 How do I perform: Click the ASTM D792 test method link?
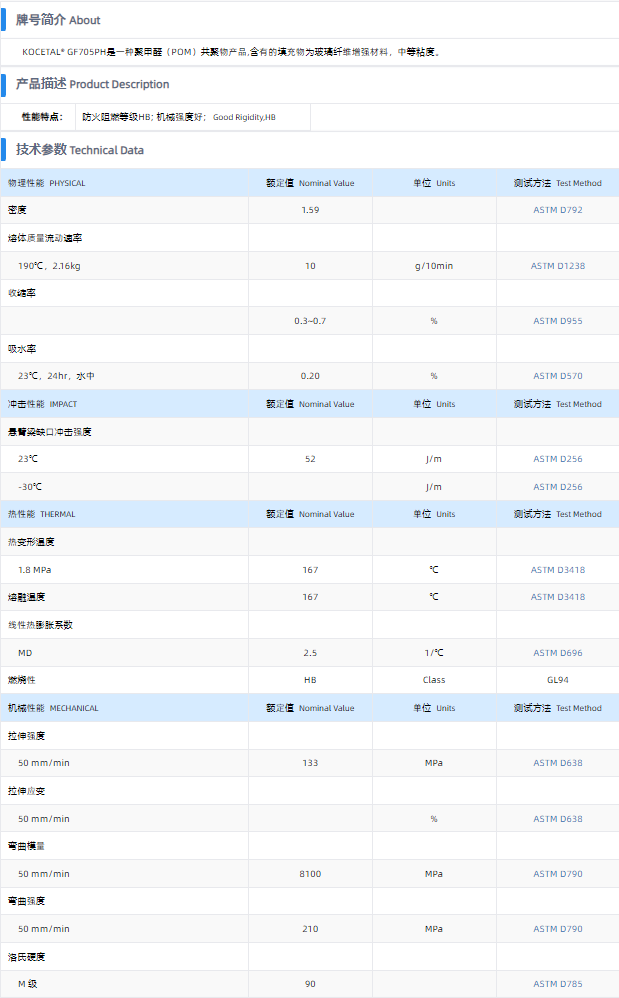click(x=557, y=210)
